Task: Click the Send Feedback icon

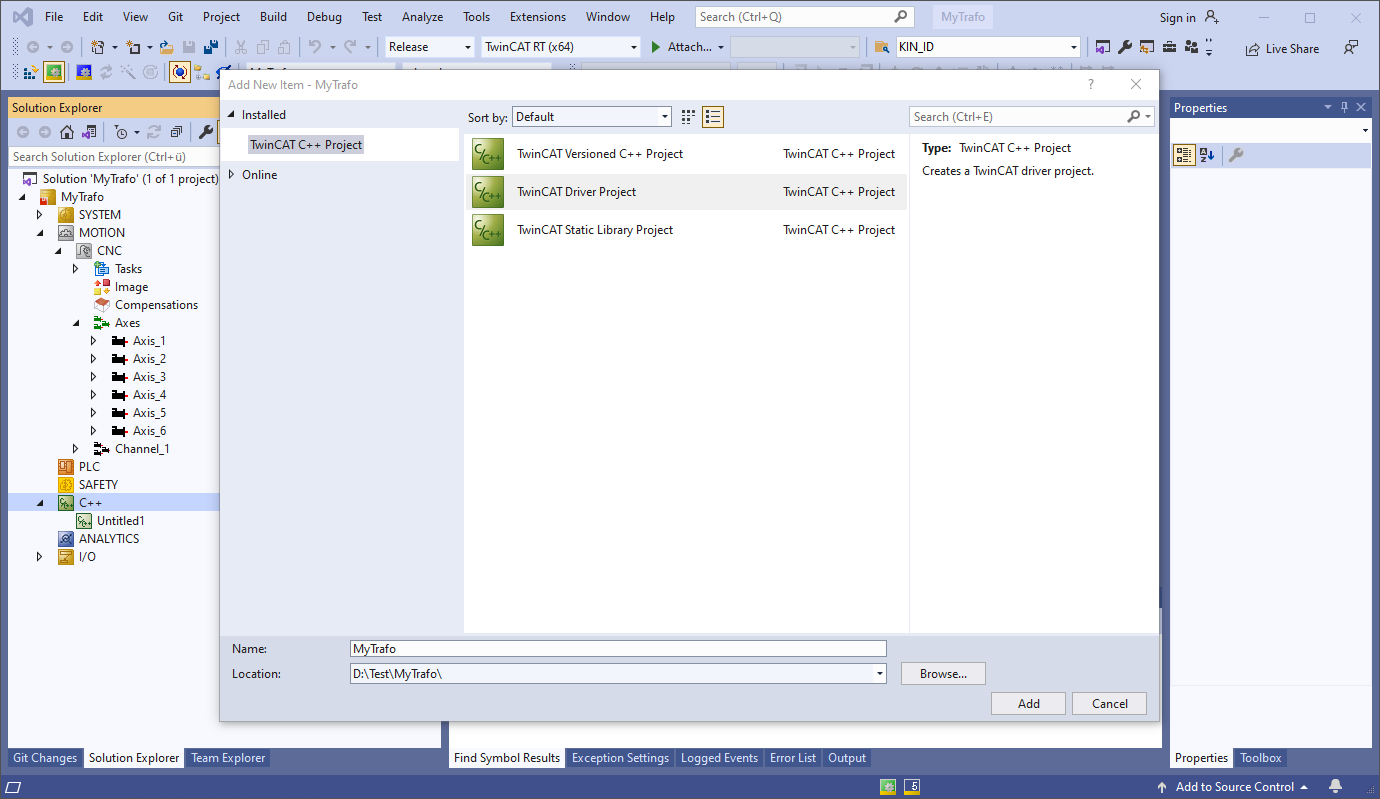Action: 1351,48
